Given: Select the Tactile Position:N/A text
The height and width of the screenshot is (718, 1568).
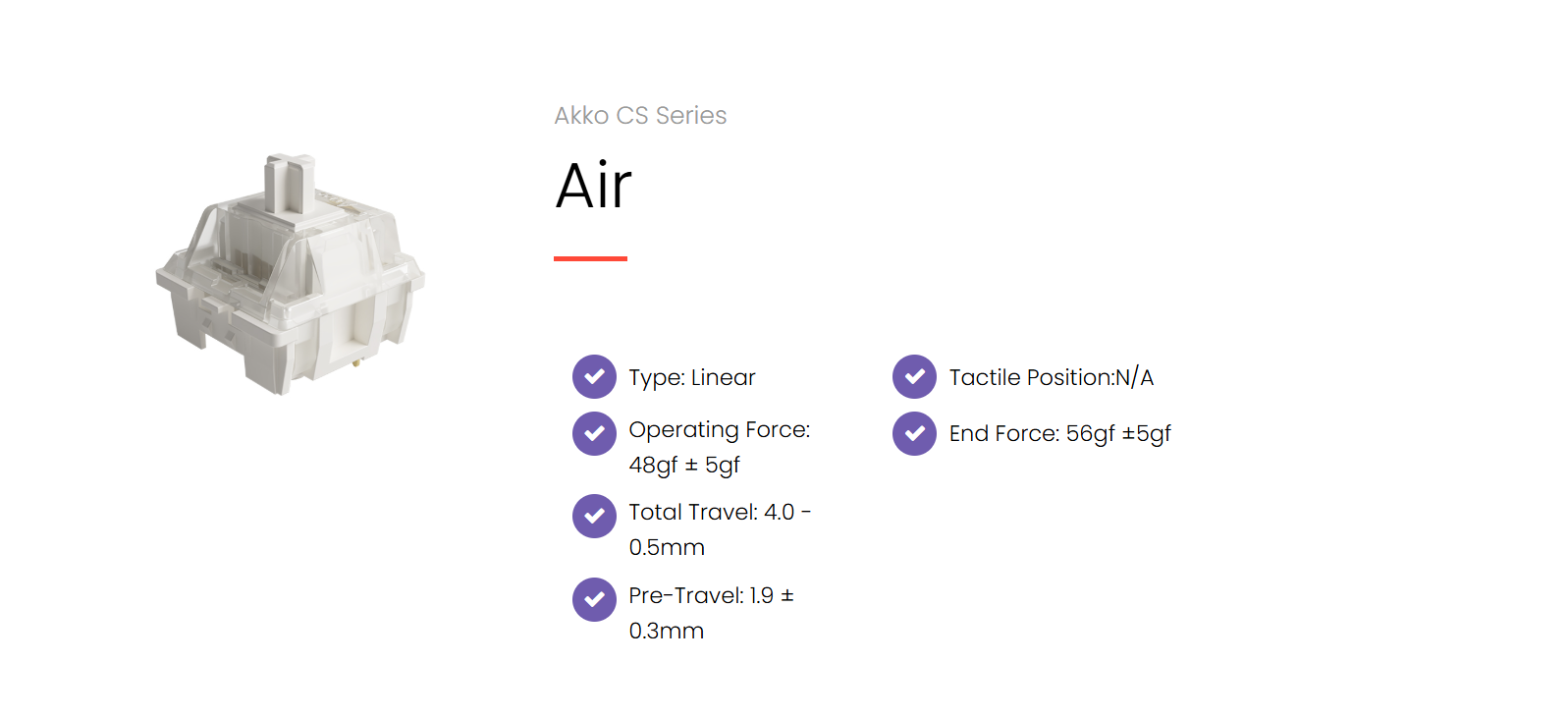Looking at the screenshot, I should click(1051, 378).
